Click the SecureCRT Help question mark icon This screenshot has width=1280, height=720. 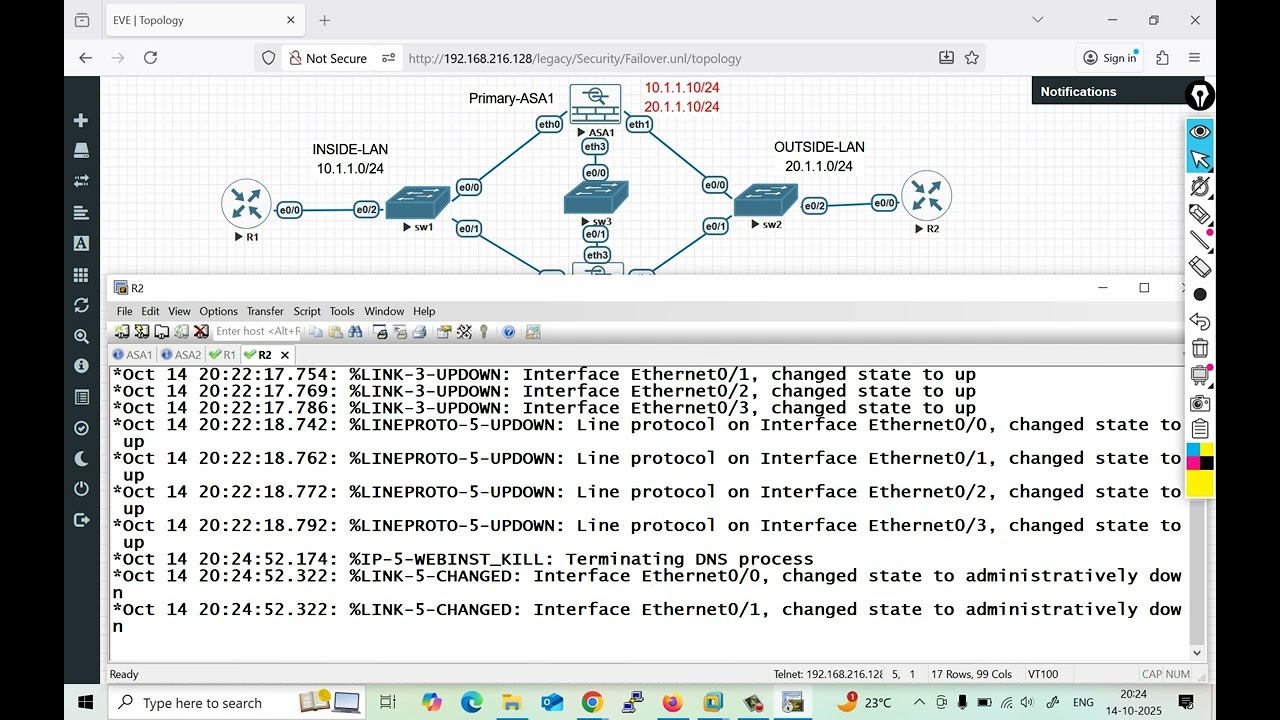click(508, 331)
